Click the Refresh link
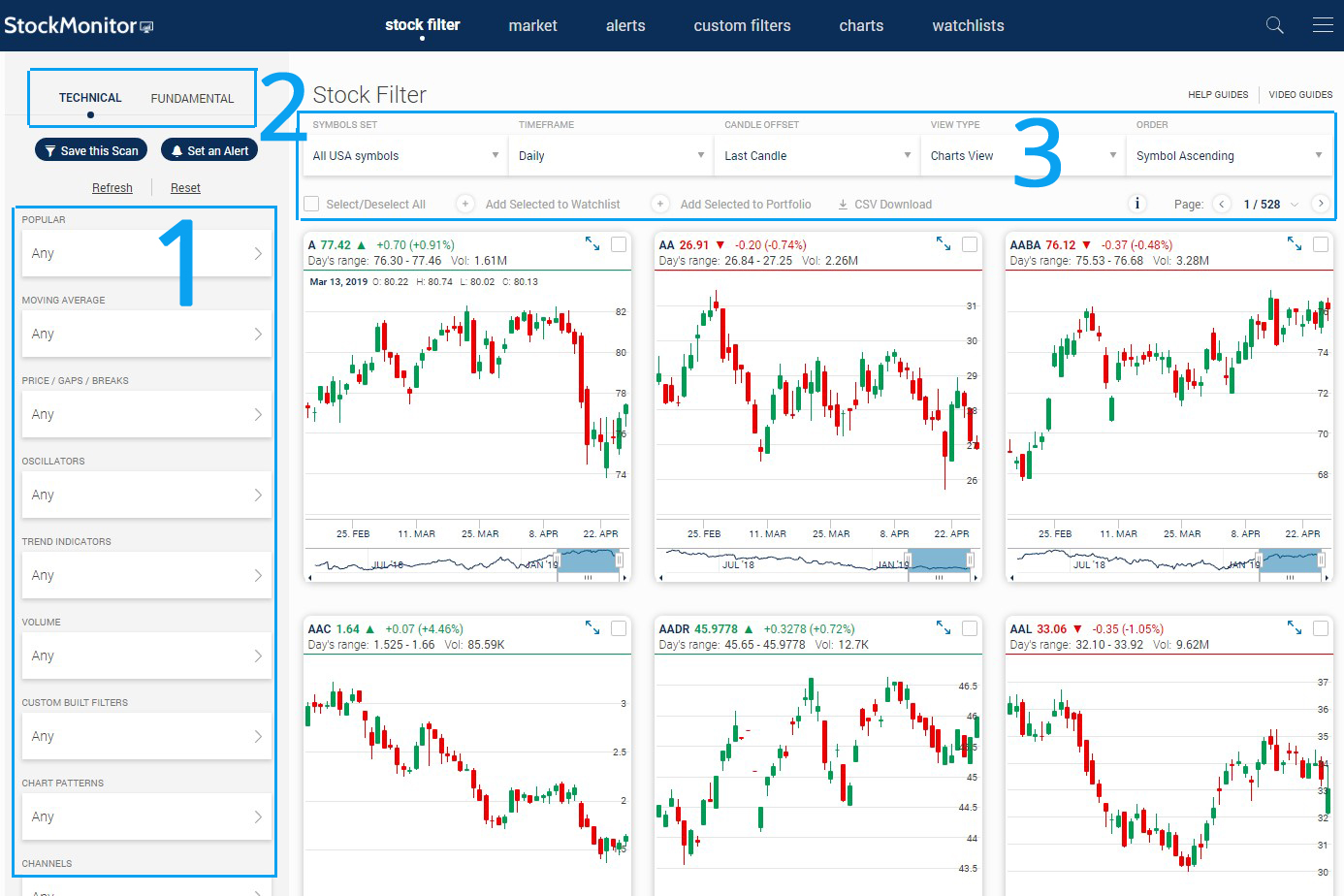The width and height of the screenshot is (1344, 896). click(x=112, y=188)
